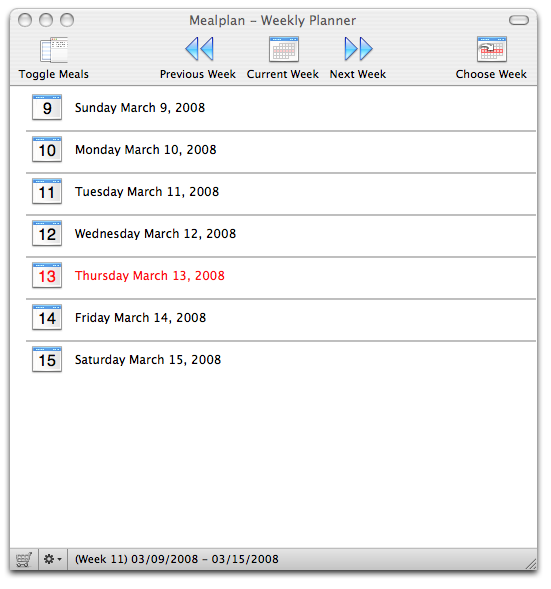The height and width of the screenshot is (589, 551).
Task: Go to Previous Week with double-left arrows
Action: coord(199,49)
